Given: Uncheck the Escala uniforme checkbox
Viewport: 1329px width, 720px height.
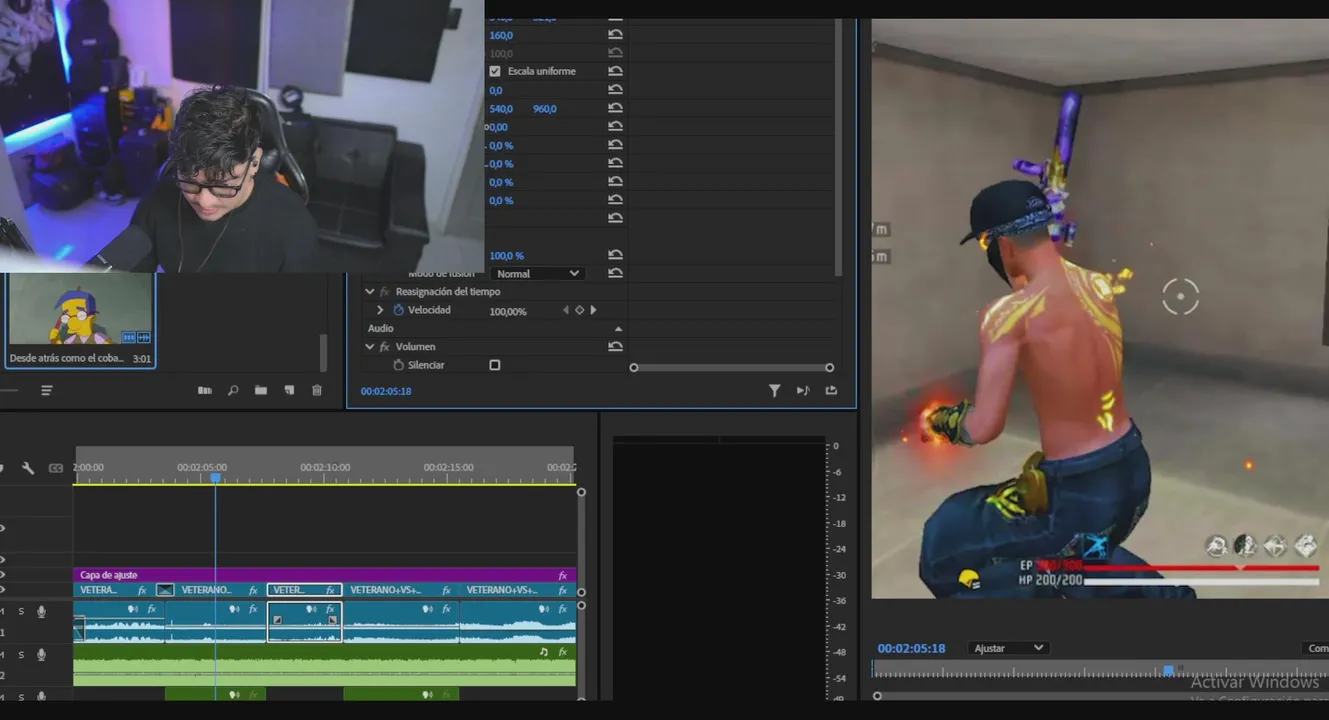Looking at the screenshot, I should [x=495, y=71].
